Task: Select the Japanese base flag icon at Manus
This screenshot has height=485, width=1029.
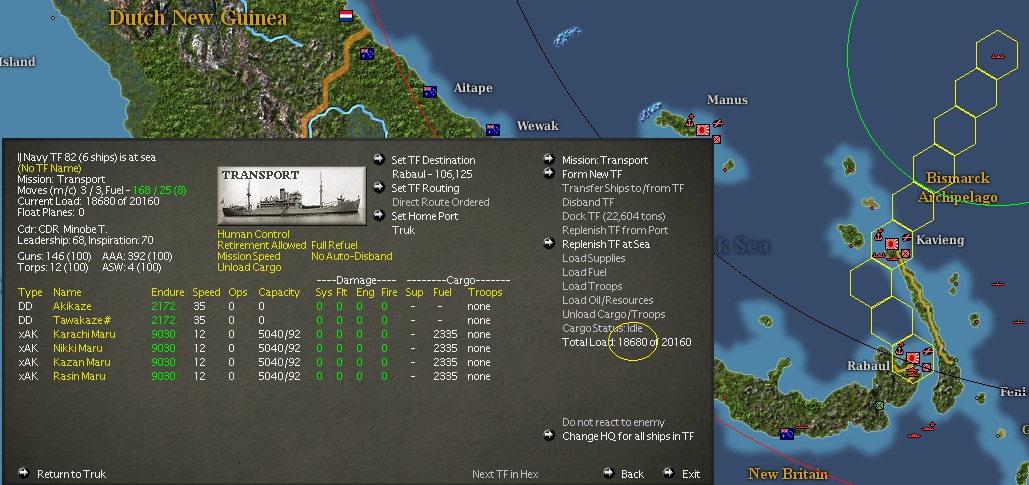Action: pos(703,130)
